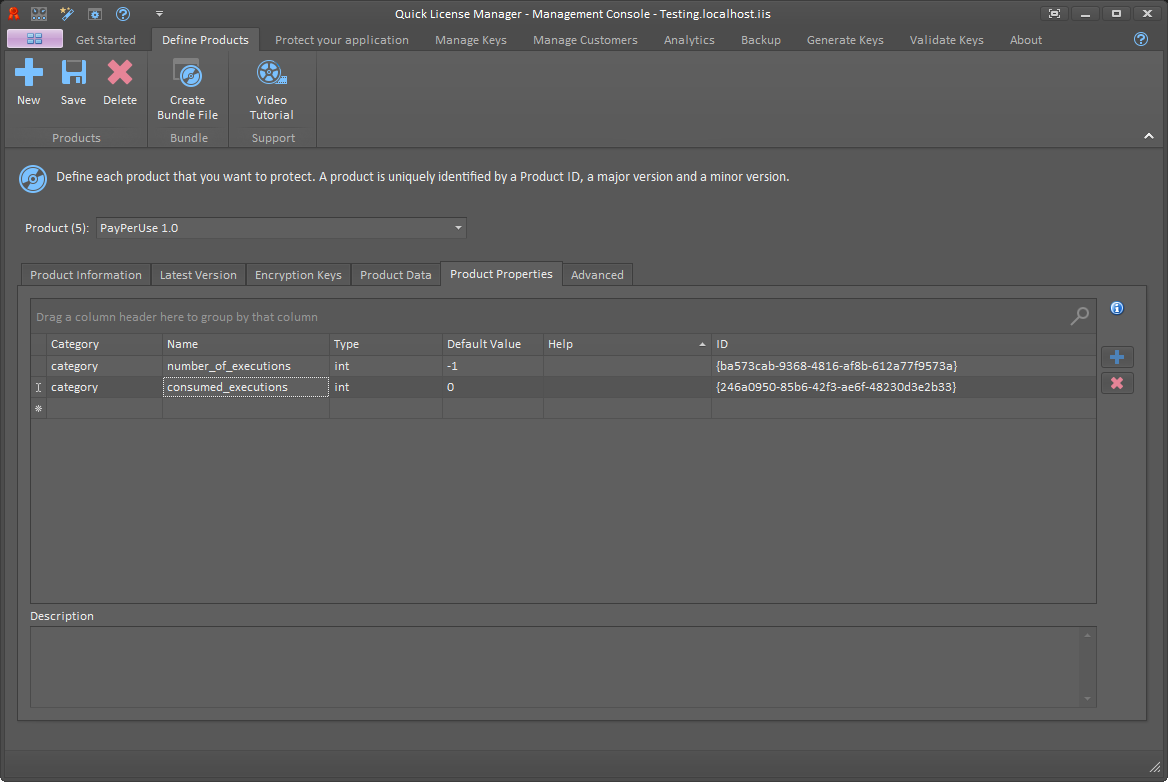This screenshot has width=1168, height=782.
Task: Open the quick access toolbar customize dropdown
Action: [158, 13]
